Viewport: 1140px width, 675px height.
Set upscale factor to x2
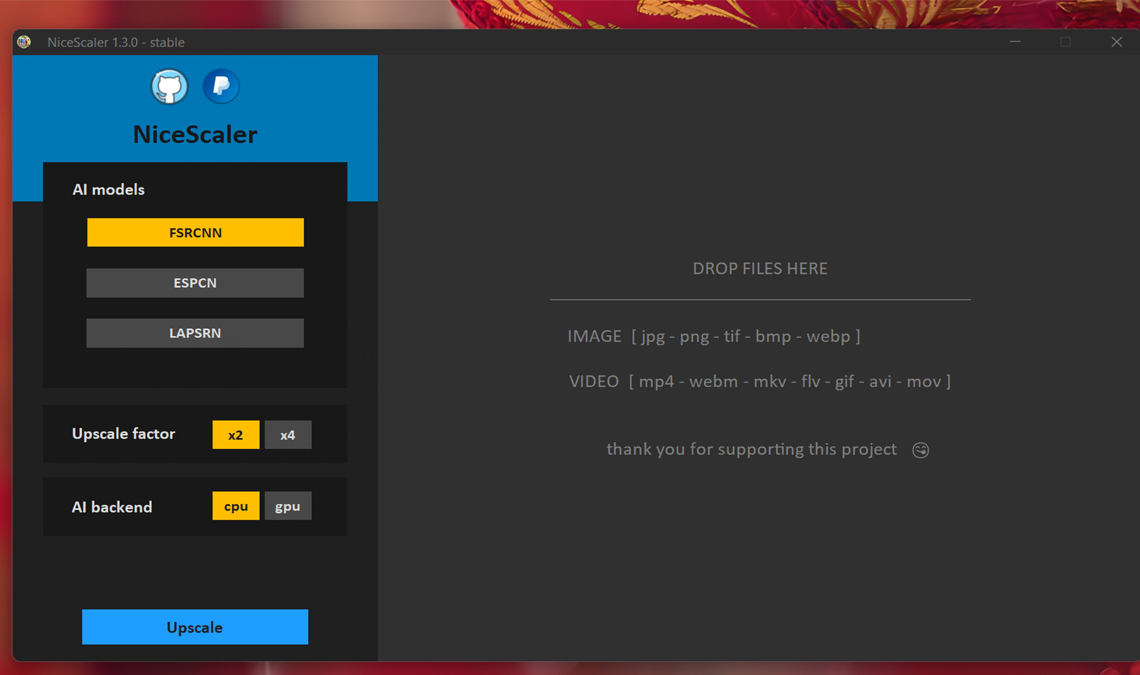pos(236,435)
